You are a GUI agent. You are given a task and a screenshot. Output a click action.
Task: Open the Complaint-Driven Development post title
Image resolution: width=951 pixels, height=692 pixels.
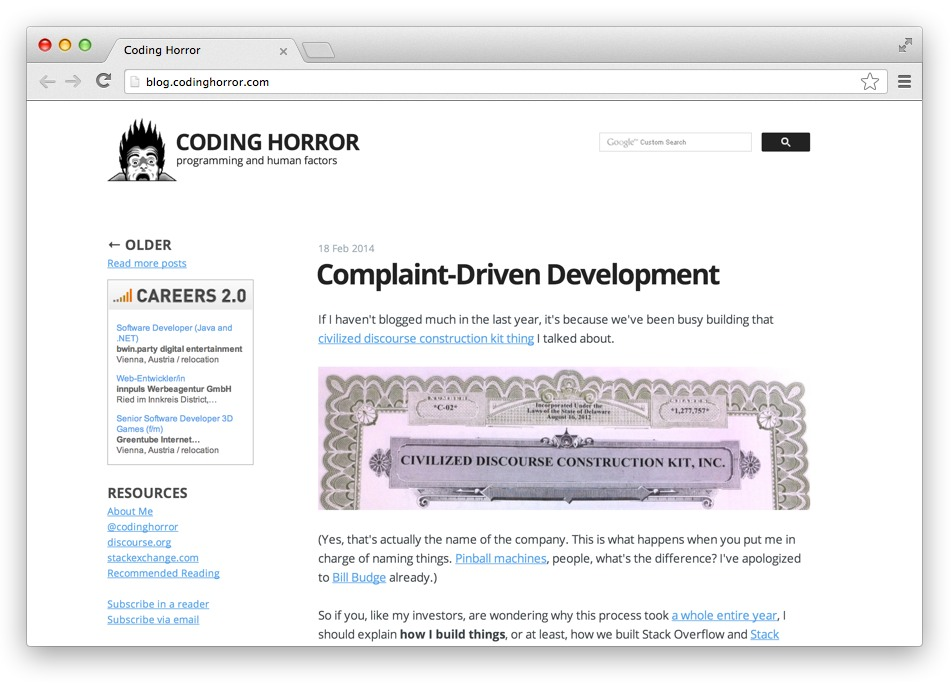[517, 275]
